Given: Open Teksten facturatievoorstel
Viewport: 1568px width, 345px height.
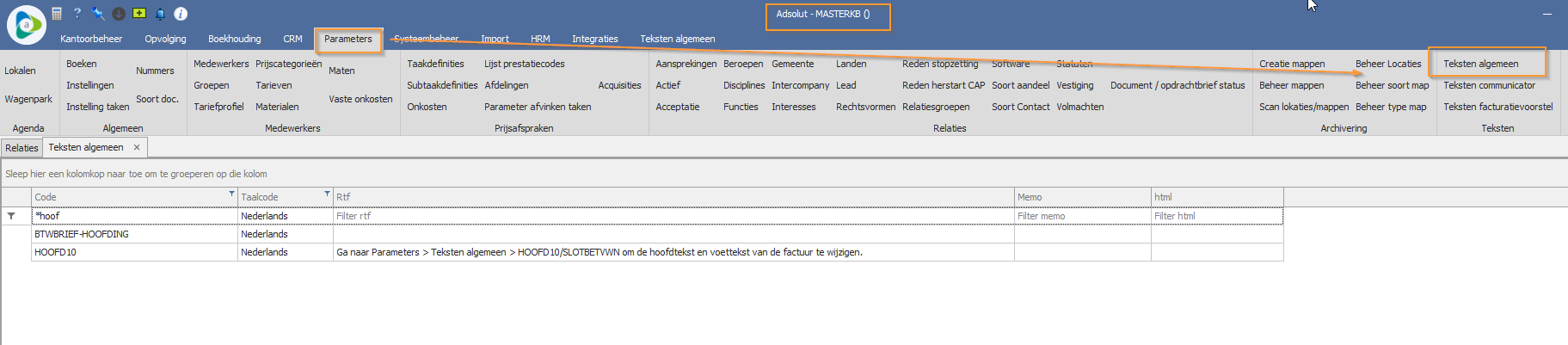Looking at the screenshot, I should point(1497,107).
